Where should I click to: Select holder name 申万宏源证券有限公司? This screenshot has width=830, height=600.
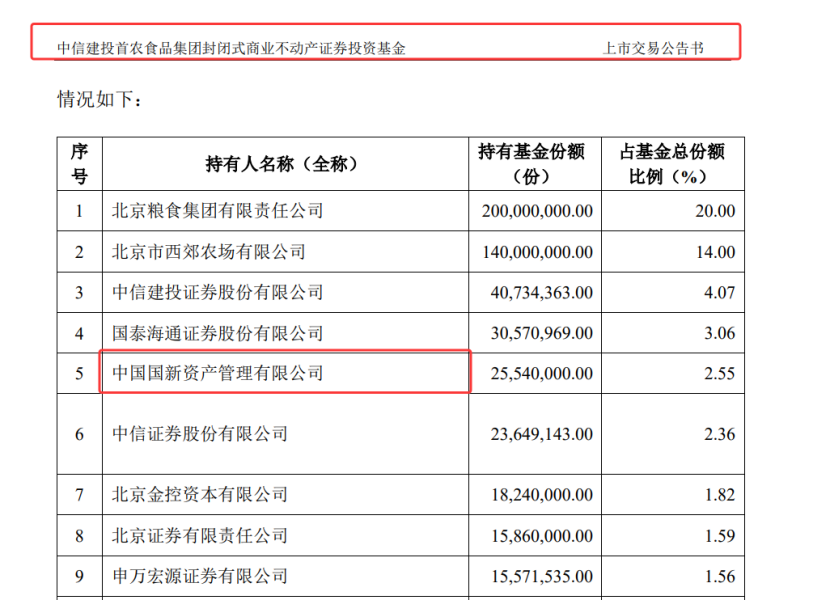(x=200, y=576)
